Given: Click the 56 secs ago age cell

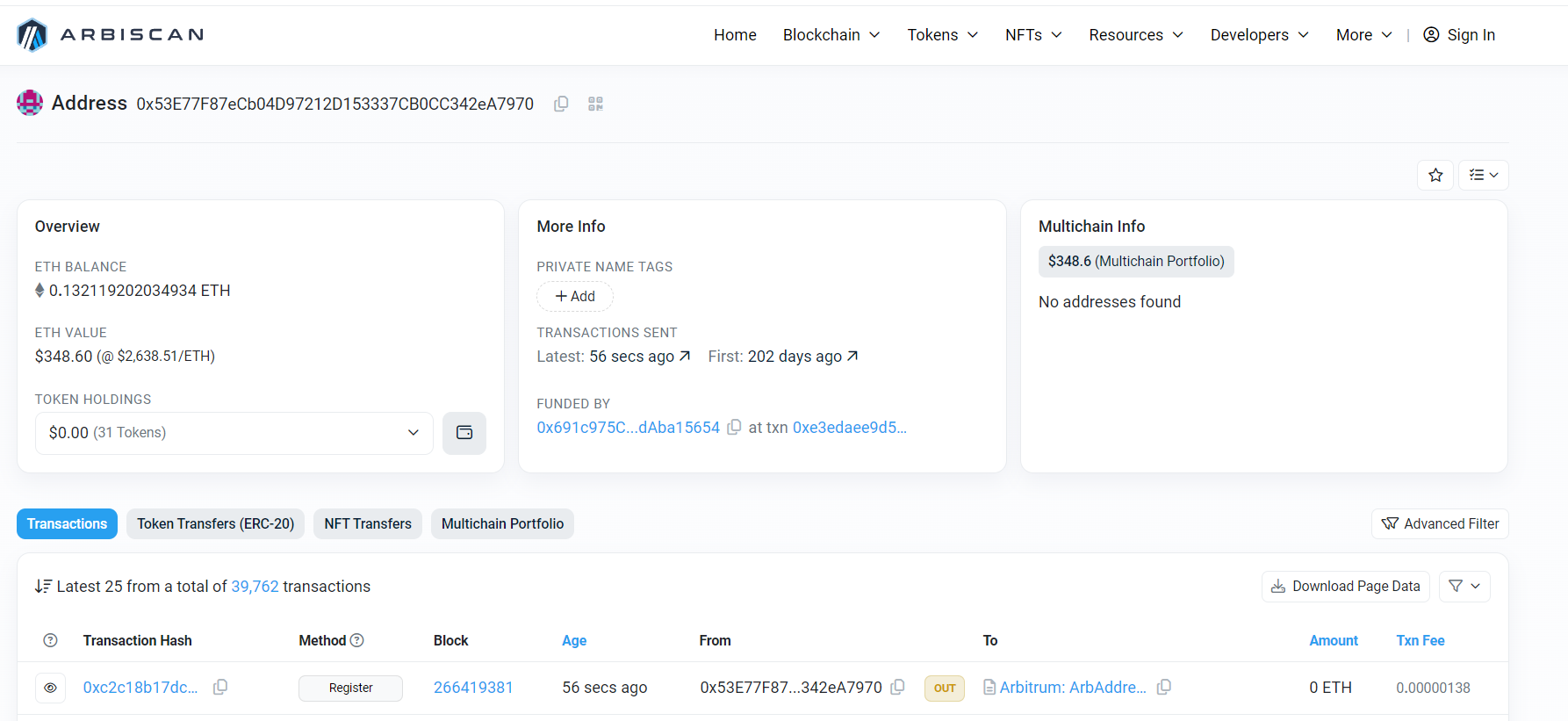Looking at the screenshot, I should click(x=605, y=688).
